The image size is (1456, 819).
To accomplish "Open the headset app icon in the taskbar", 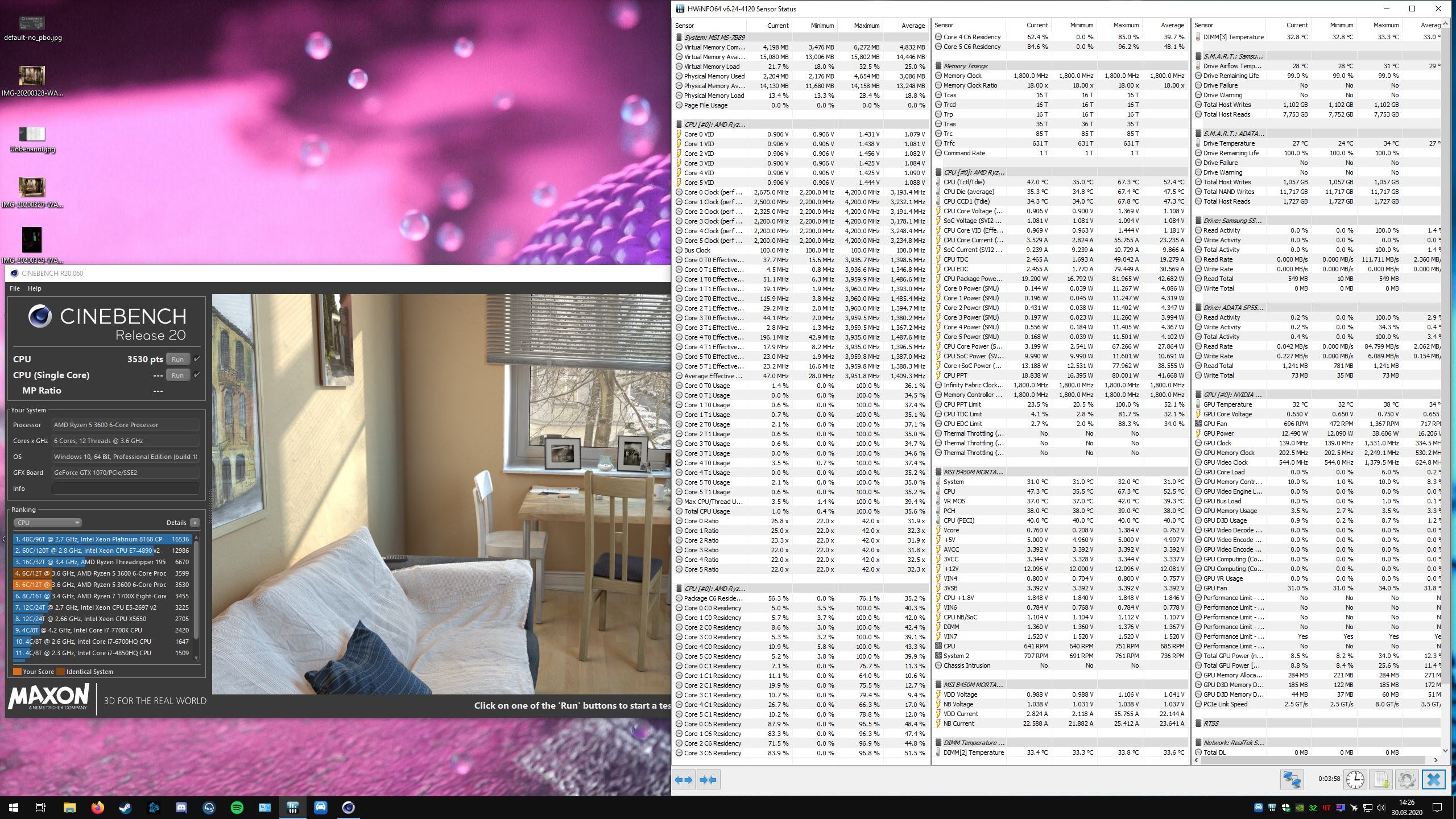I will (209, 807).
